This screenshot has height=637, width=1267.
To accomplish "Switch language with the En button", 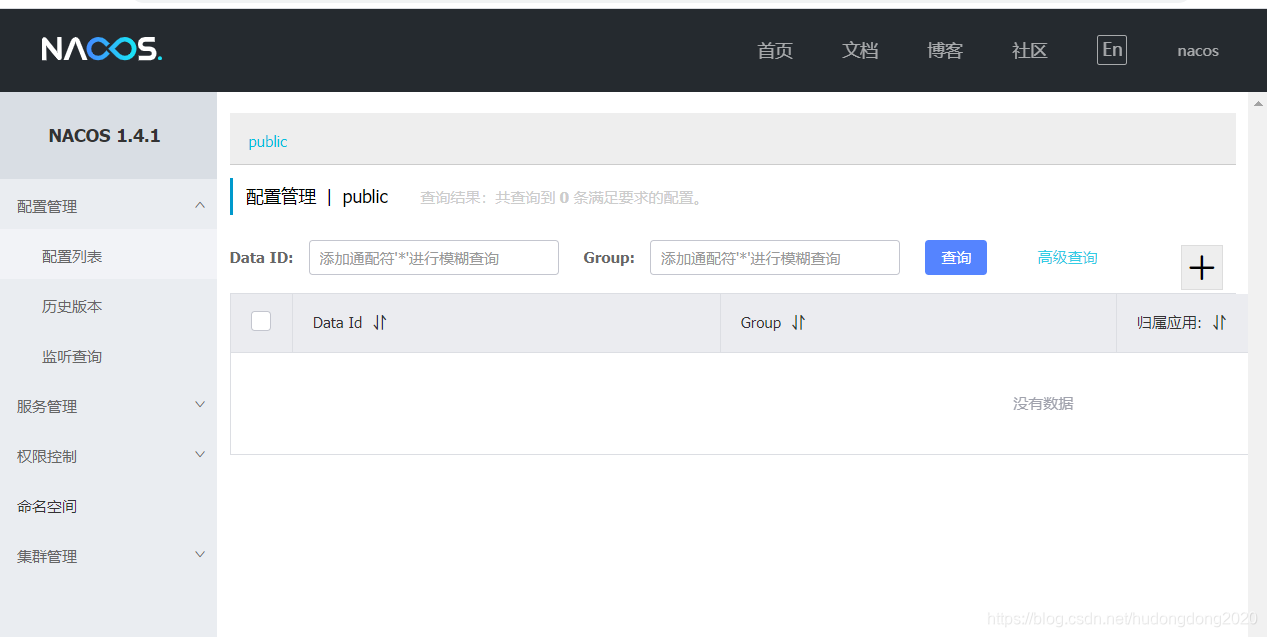I will (1112, 50).
